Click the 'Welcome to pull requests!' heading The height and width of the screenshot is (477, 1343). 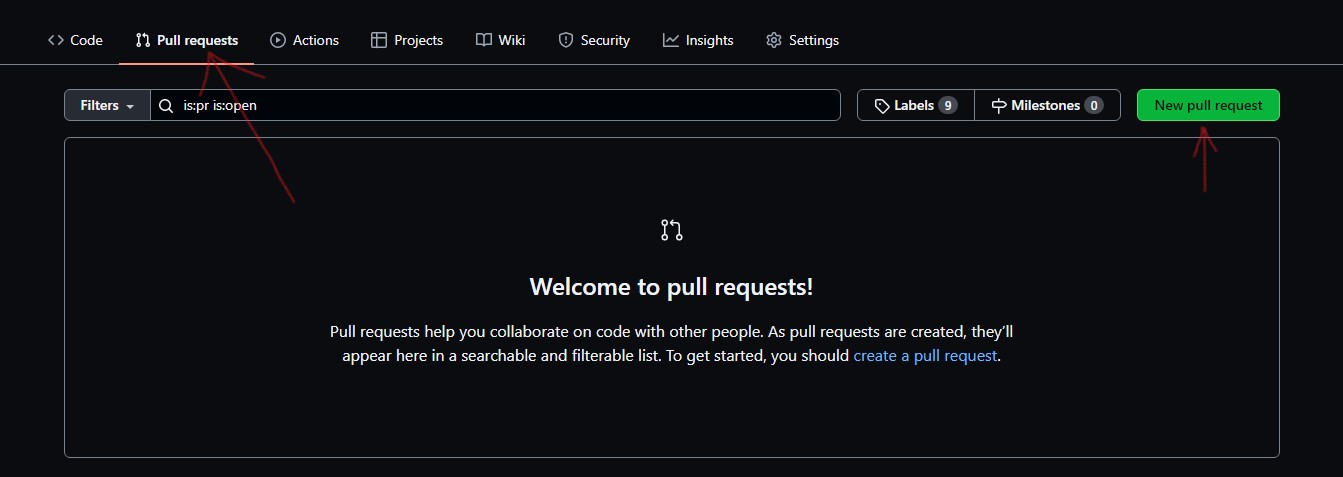[671, 287]
